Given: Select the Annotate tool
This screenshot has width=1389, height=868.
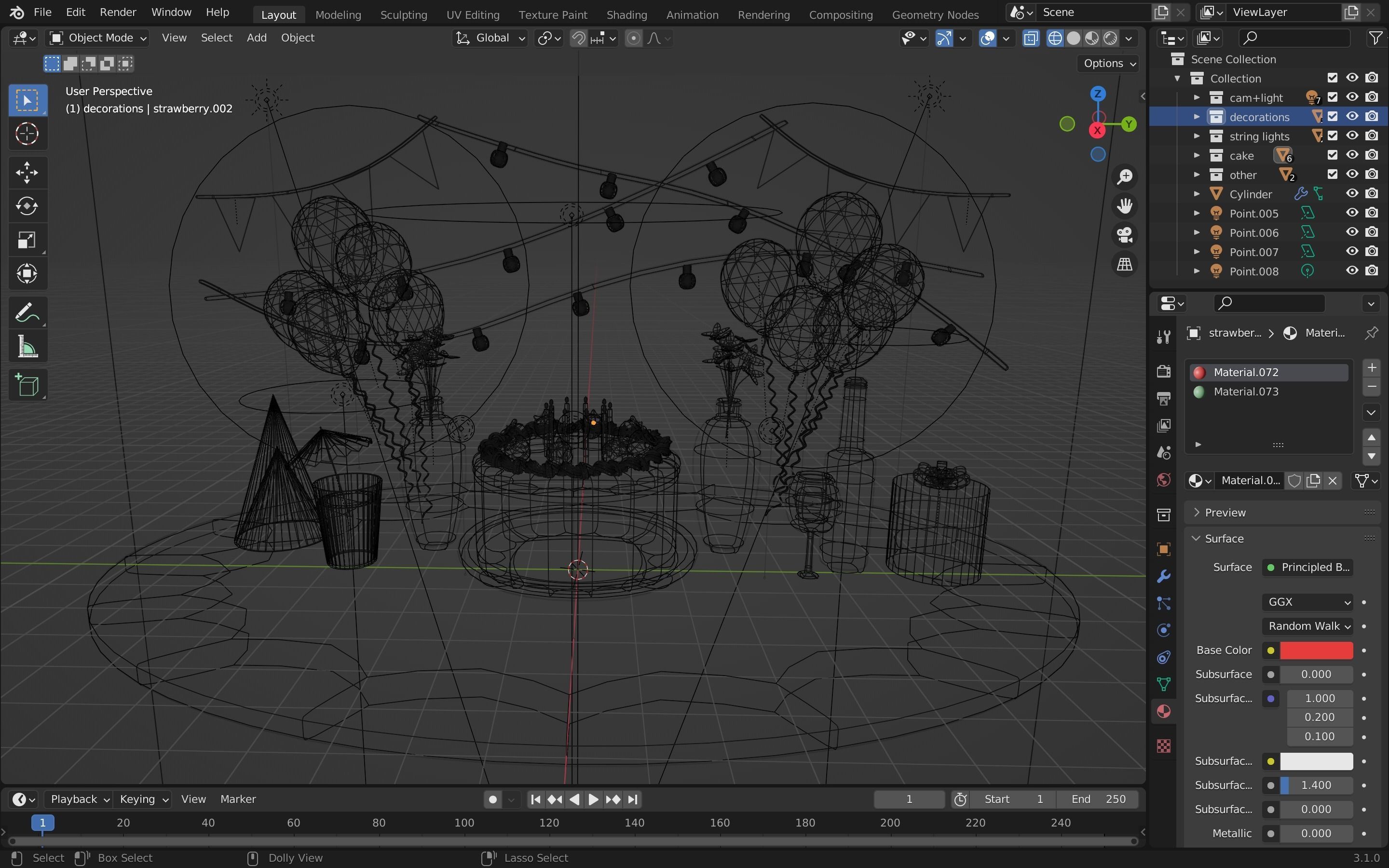Looking at the screenshot, I should [x=27, y=313].
